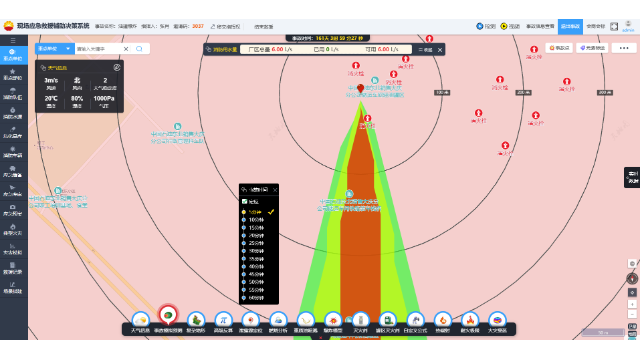This screenshot has width=640, height=360.
Task: Click the refresh icon on weather info panel
Action: point(117,68)
